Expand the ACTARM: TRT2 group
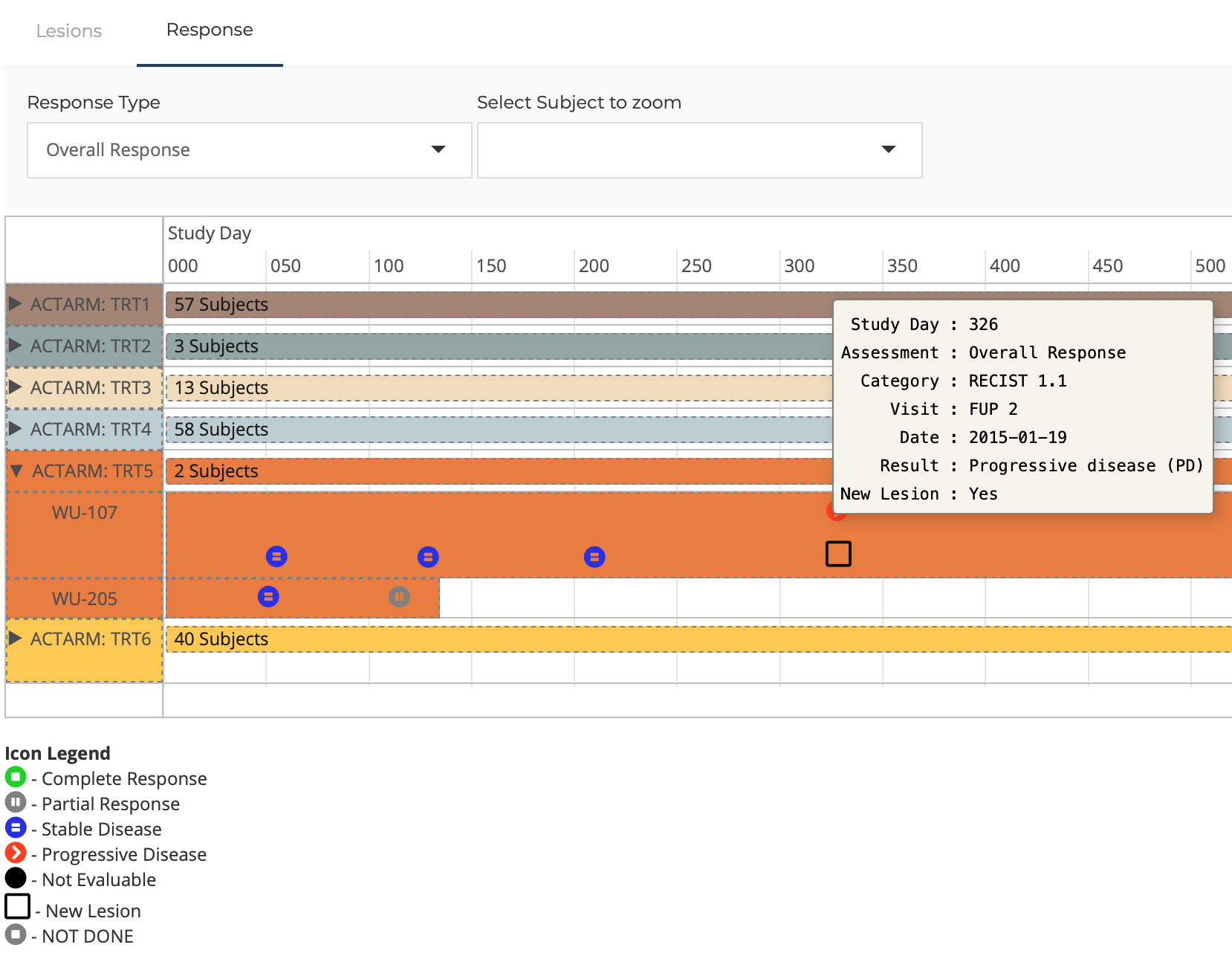1232x956 pixels. click(x=15, y=346)
